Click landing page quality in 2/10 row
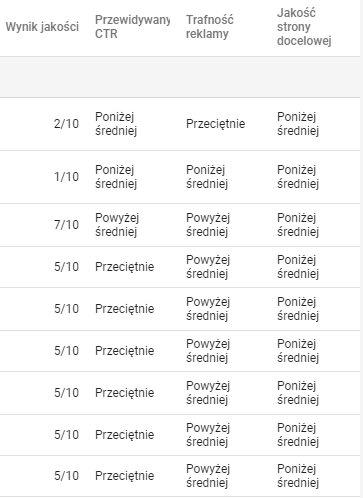This screenshot has height=498, width=363. tap(298, 124)
